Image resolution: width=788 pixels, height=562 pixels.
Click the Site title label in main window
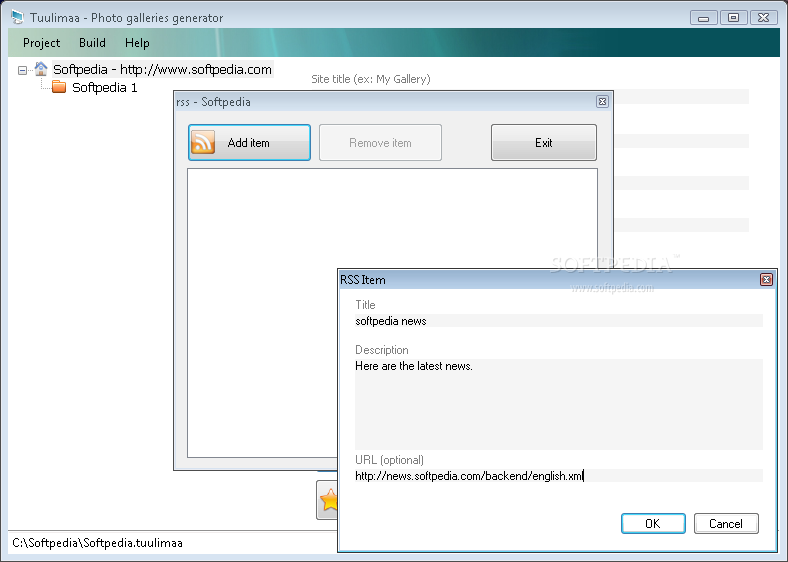pyautogui.click(x=371, y=79)
